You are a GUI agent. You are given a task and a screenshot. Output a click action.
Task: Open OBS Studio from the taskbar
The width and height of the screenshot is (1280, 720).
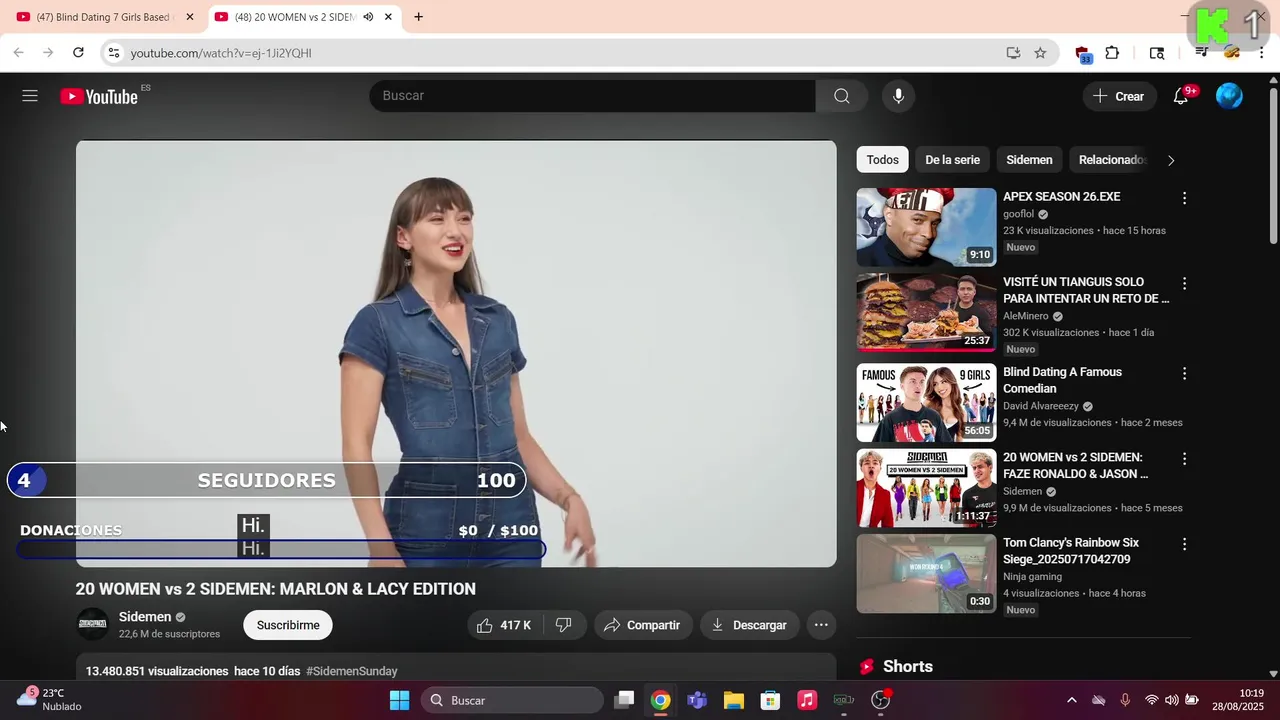[x=880, y=700]
